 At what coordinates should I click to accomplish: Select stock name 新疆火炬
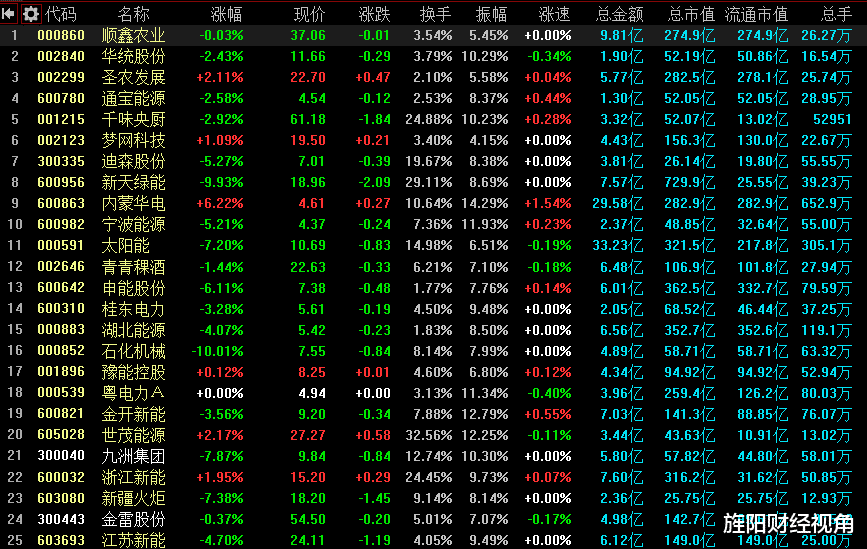[134, 498]
